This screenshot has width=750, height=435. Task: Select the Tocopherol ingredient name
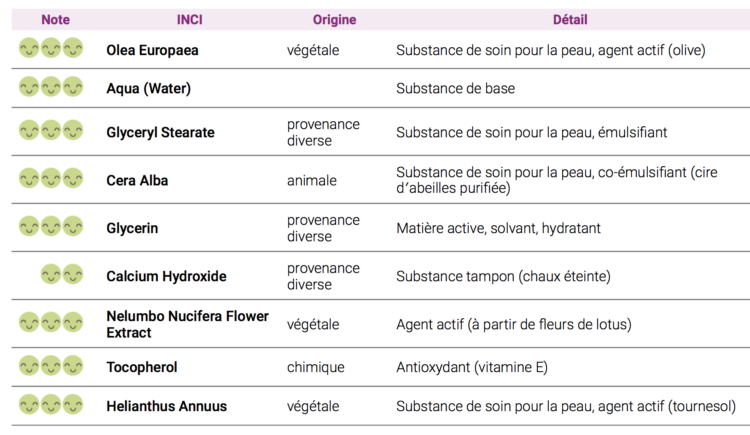(142, 367)
